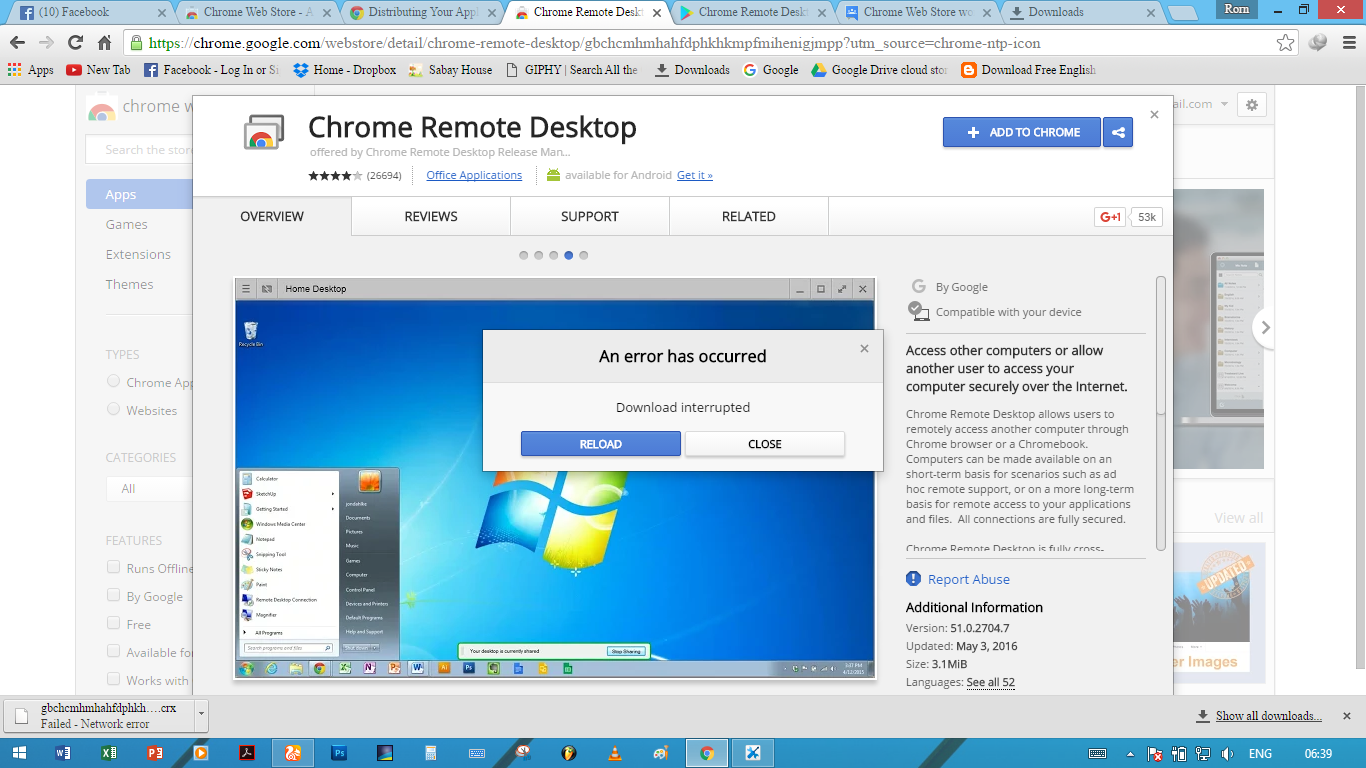Open PowerPoint from the taskbar

coord(155,753)
